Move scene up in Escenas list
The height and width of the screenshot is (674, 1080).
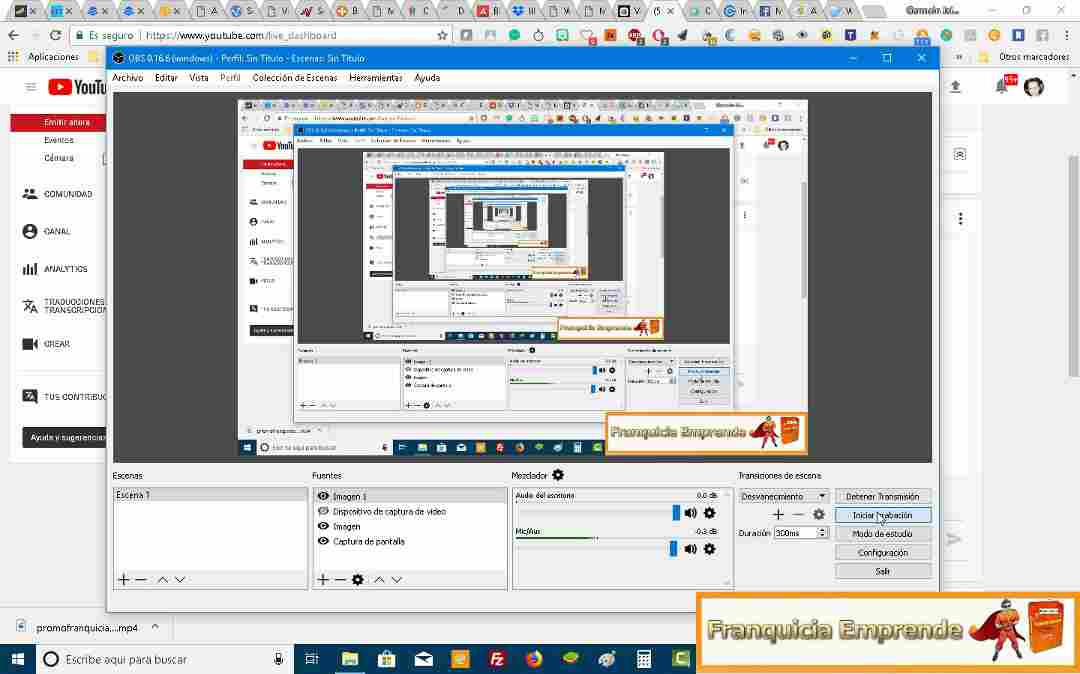pos(163,580)
